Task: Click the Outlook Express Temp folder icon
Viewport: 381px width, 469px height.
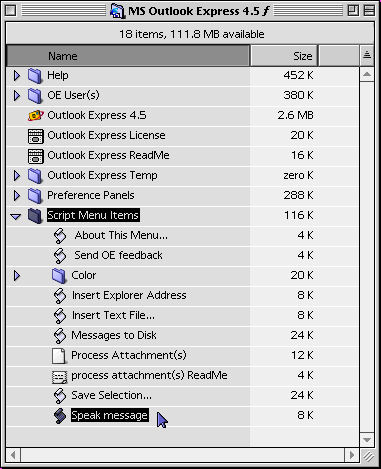Action: point(35,176)
